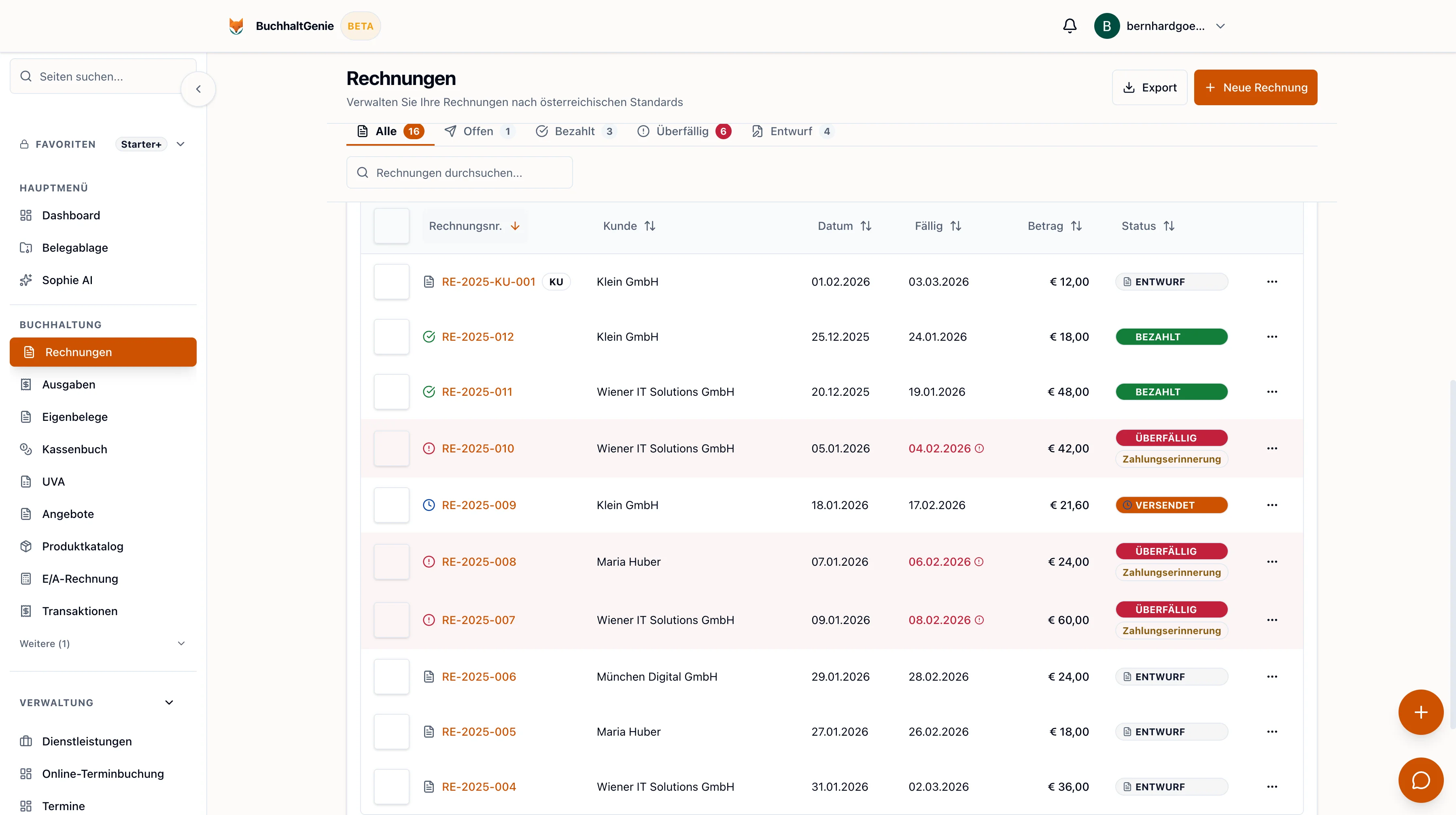The image size is (1456, 815).
Task: Click the notification bell icon
Action: (x=1070, y=26)
